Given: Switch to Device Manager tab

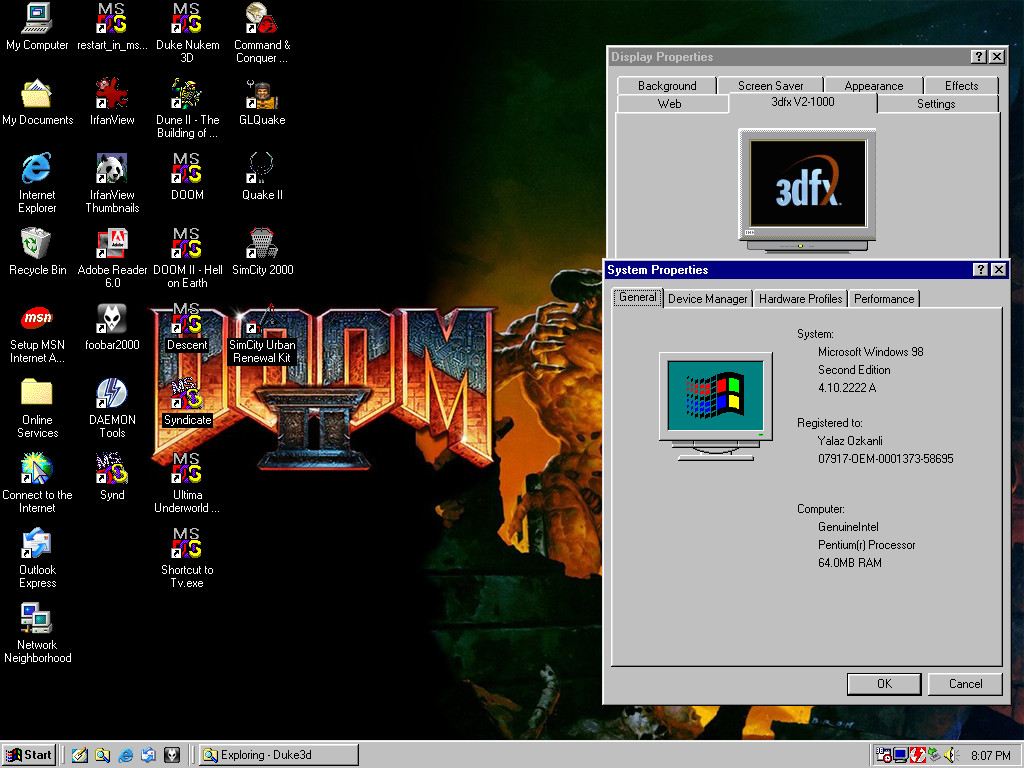Looking at the screenshot, I should 707,298.
